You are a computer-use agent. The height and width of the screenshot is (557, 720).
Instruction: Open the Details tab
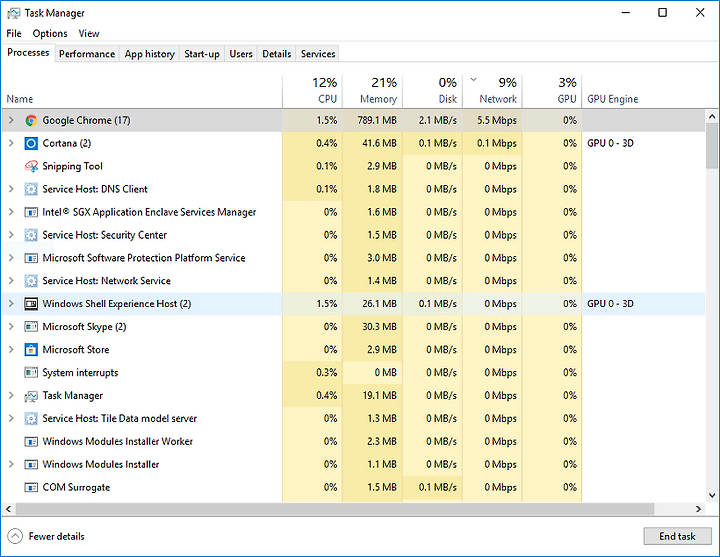277,54
